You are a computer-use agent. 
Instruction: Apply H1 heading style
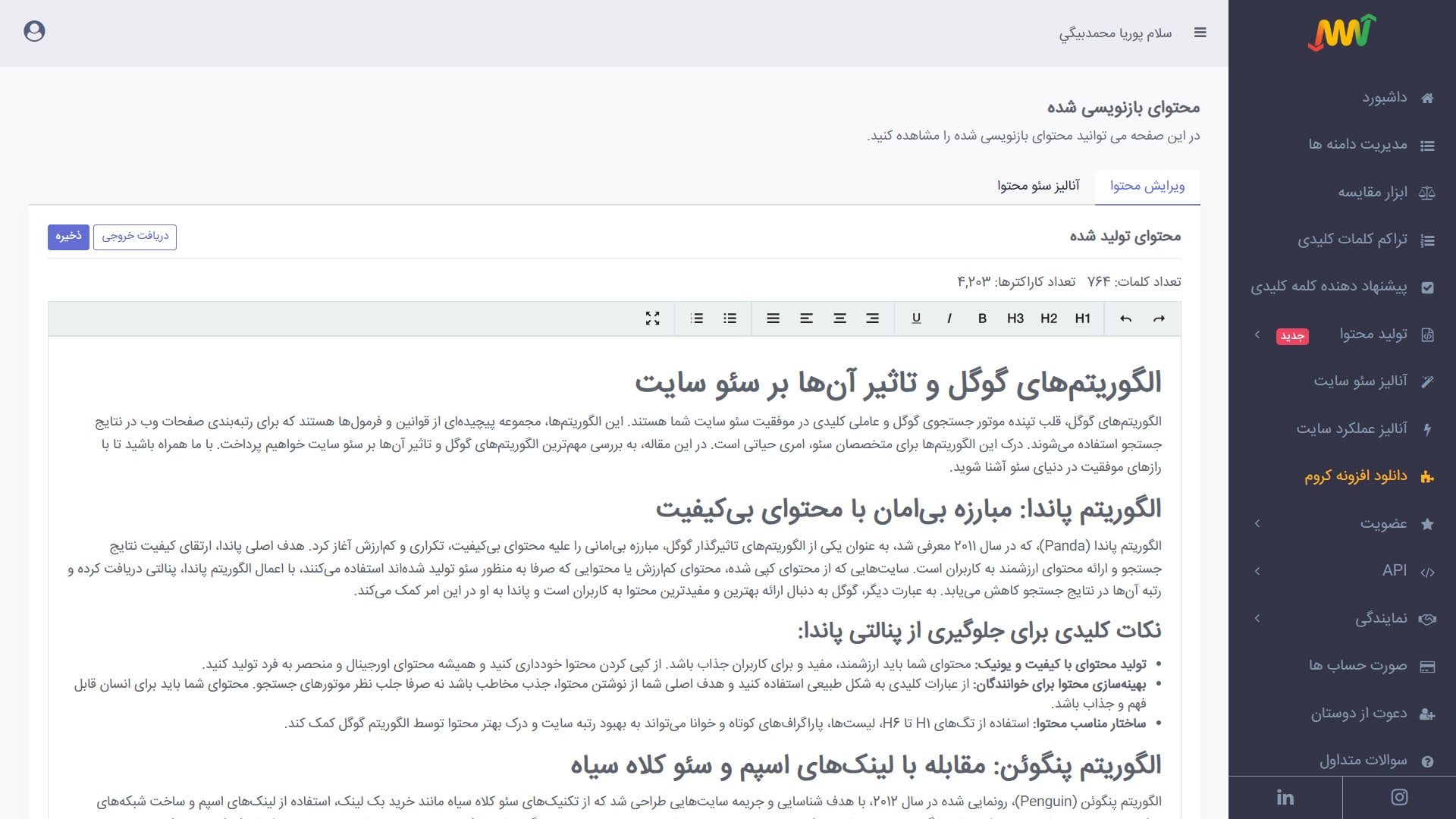(1082, 318)
